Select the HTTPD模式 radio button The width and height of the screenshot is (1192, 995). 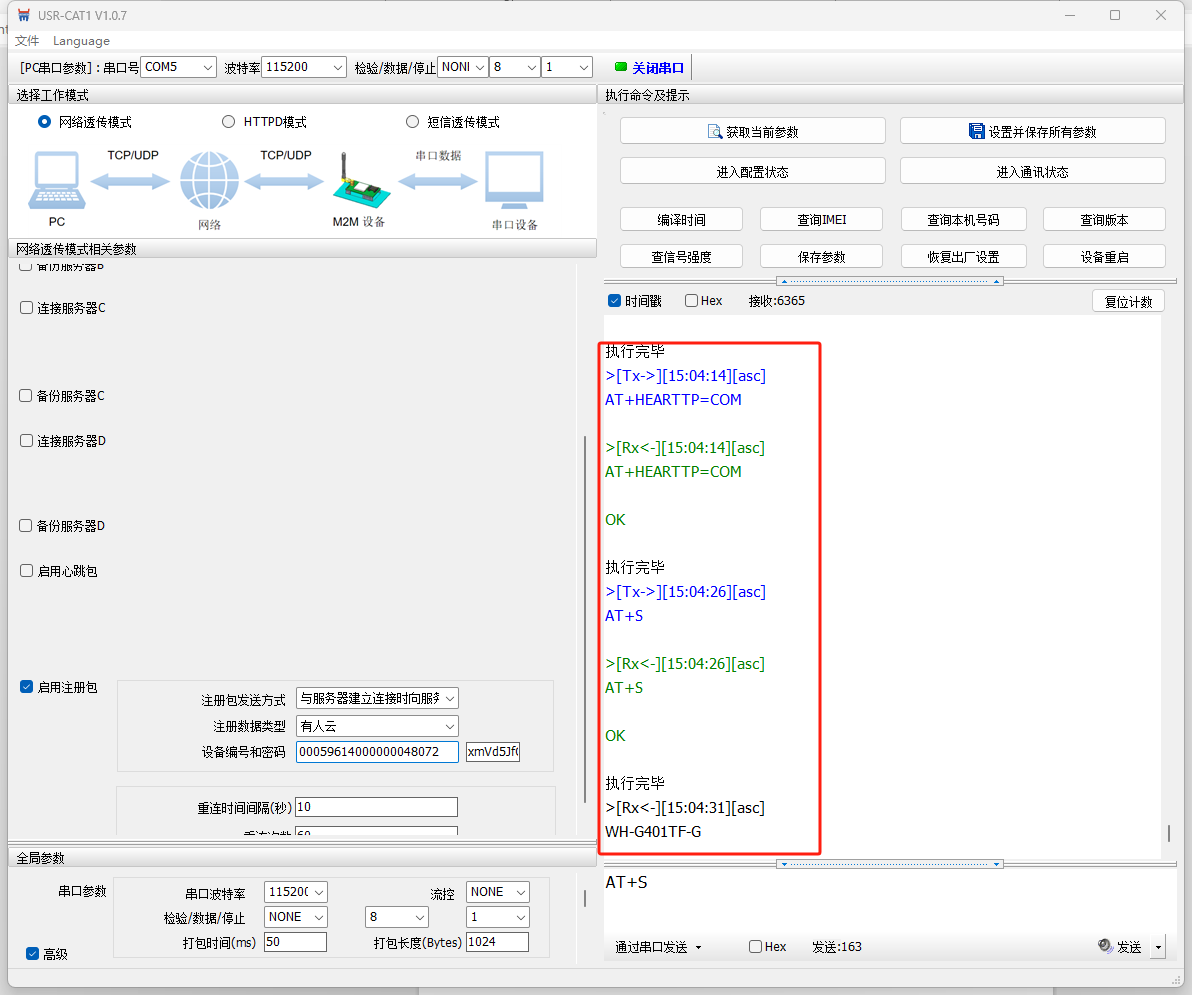229,122
